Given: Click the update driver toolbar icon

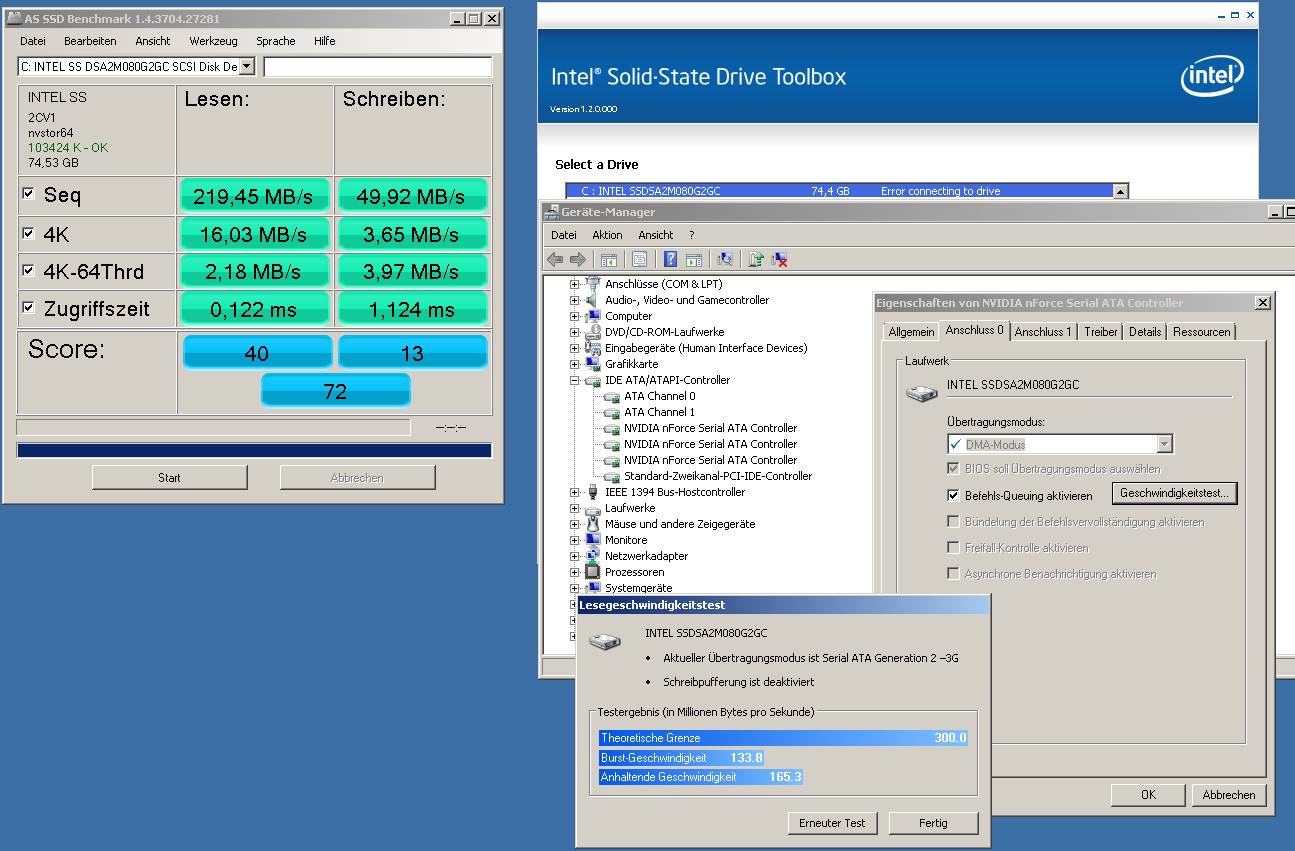Looking at the screenshot, I should point(757,259).
